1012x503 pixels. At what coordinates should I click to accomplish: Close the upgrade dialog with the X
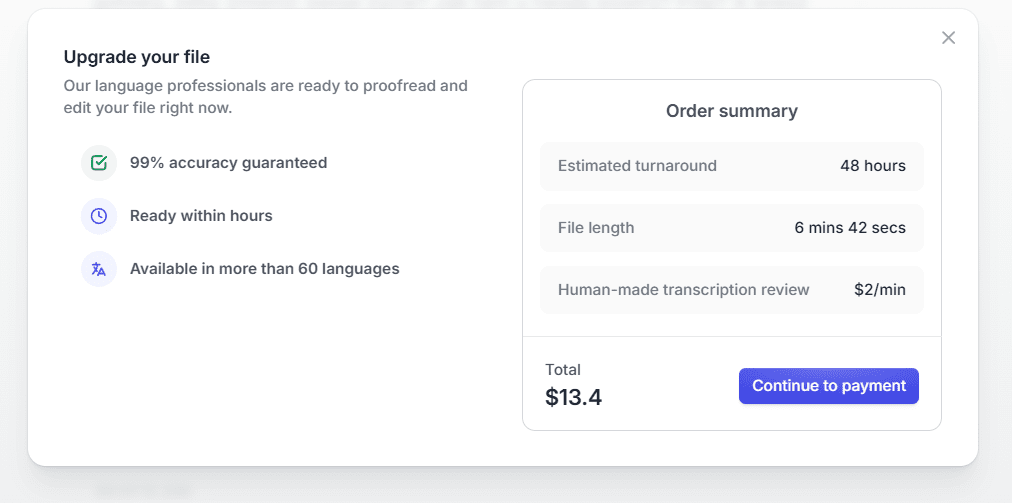tap(949, 38)
